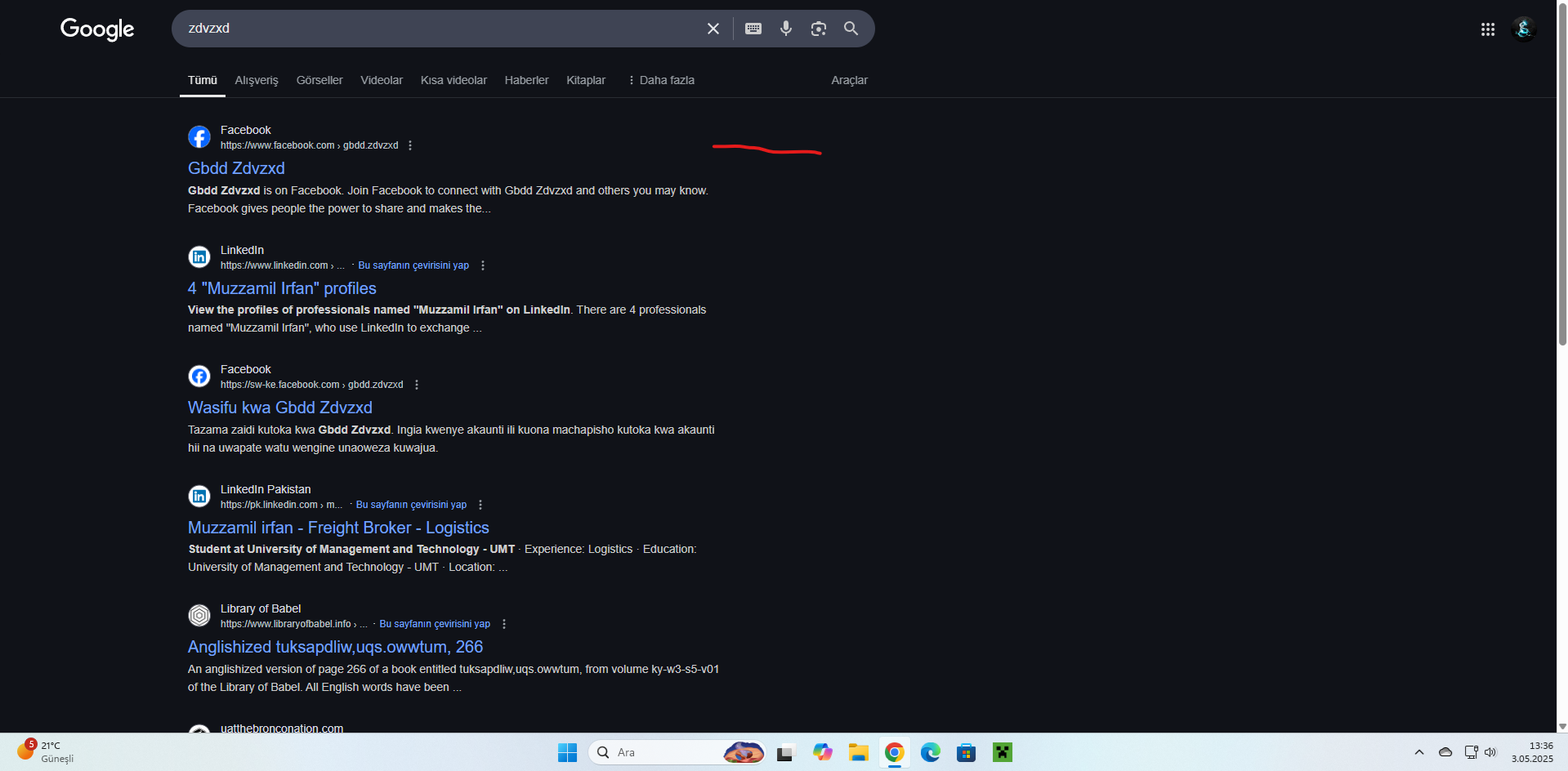Viewport: 1568px width, 771px height.
Task: Click the LinkedIn Pakistan favicon
Action: [199, 496]
